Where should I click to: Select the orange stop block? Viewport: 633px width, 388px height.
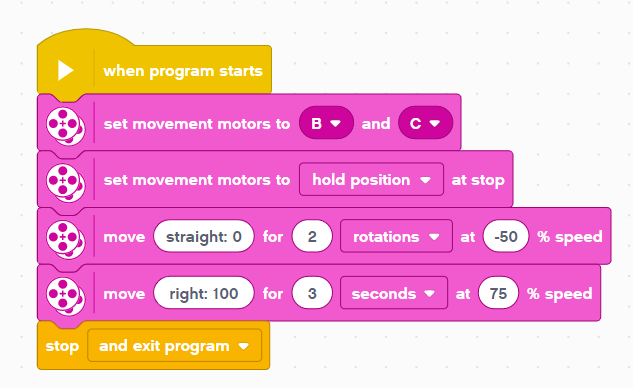153,345
